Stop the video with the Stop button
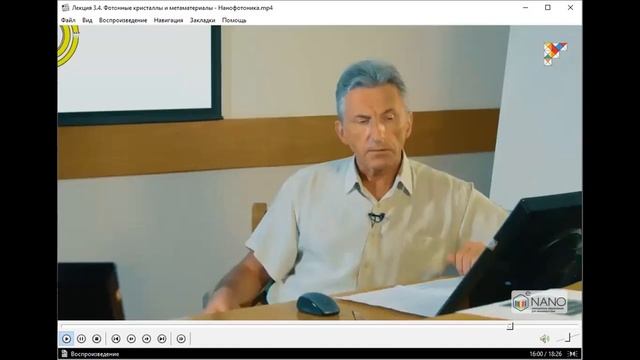This screenshot has width=640, height=360. (97, 338)
